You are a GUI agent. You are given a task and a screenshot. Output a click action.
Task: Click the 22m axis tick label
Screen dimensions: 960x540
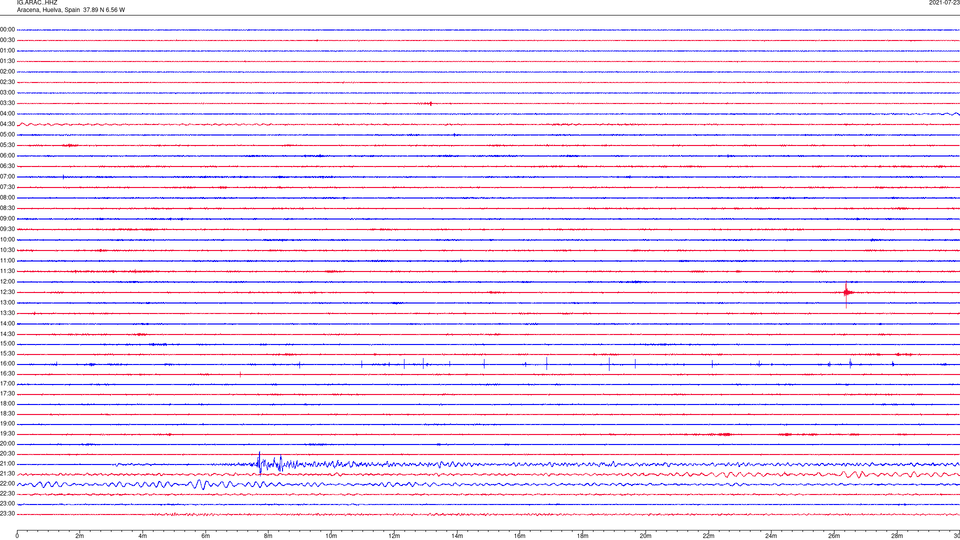(708, 536)
